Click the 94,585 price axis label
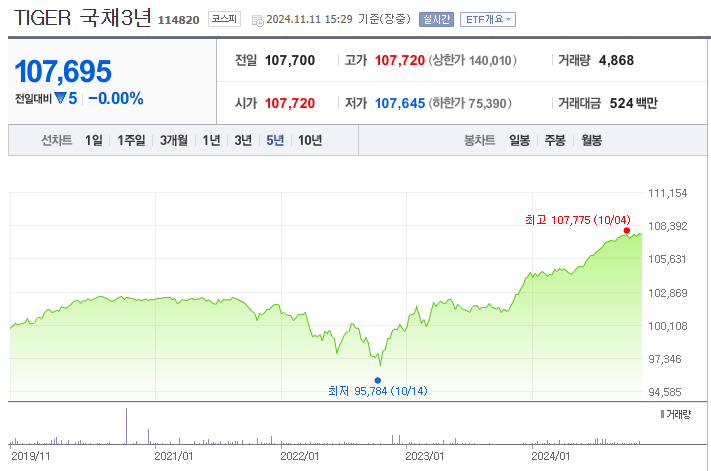 (x=665, y=393)
